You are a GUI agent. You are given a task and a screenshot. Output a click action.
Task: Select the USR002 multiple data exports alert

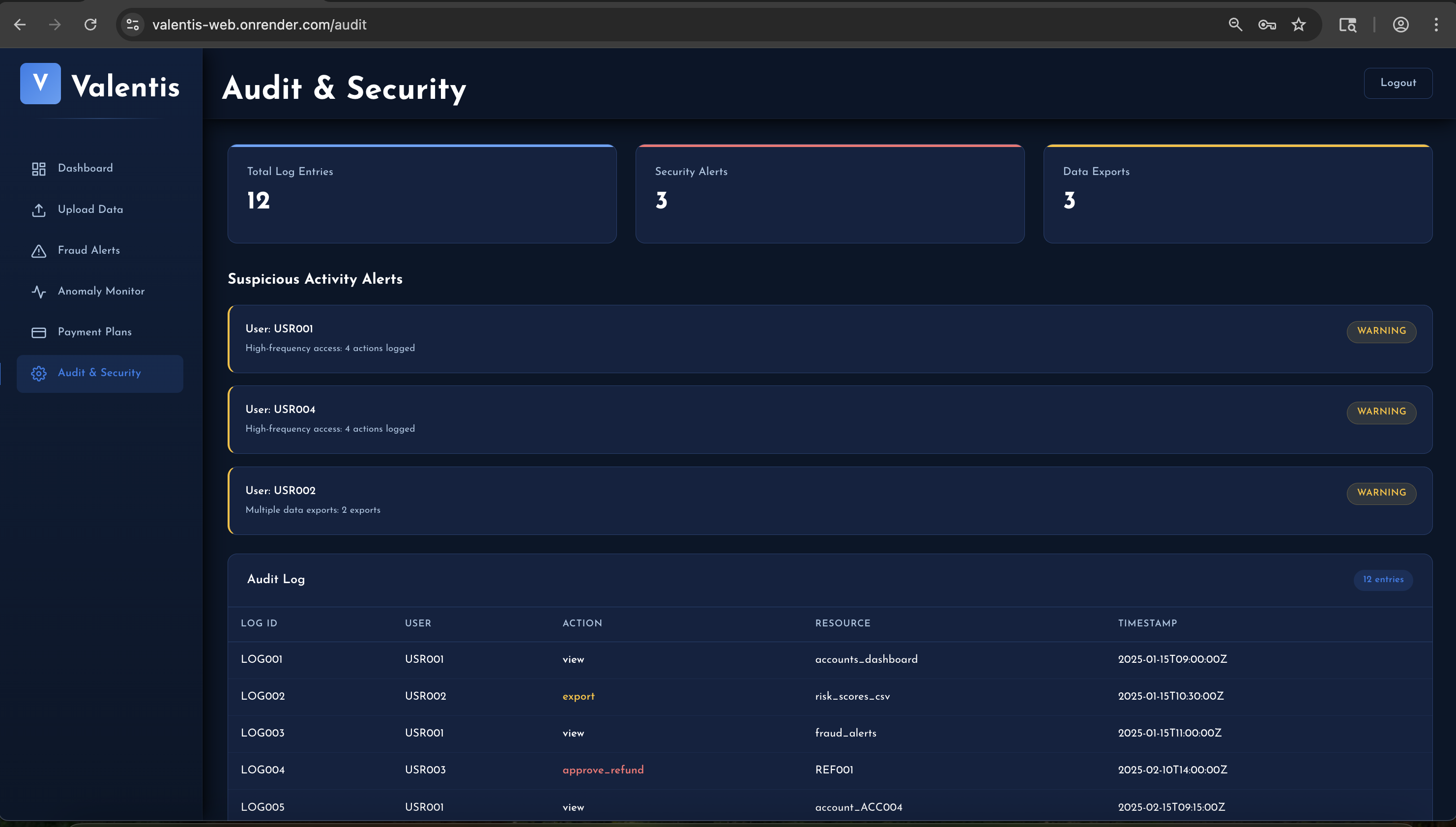pyautogui.click(x=829, y=501)
